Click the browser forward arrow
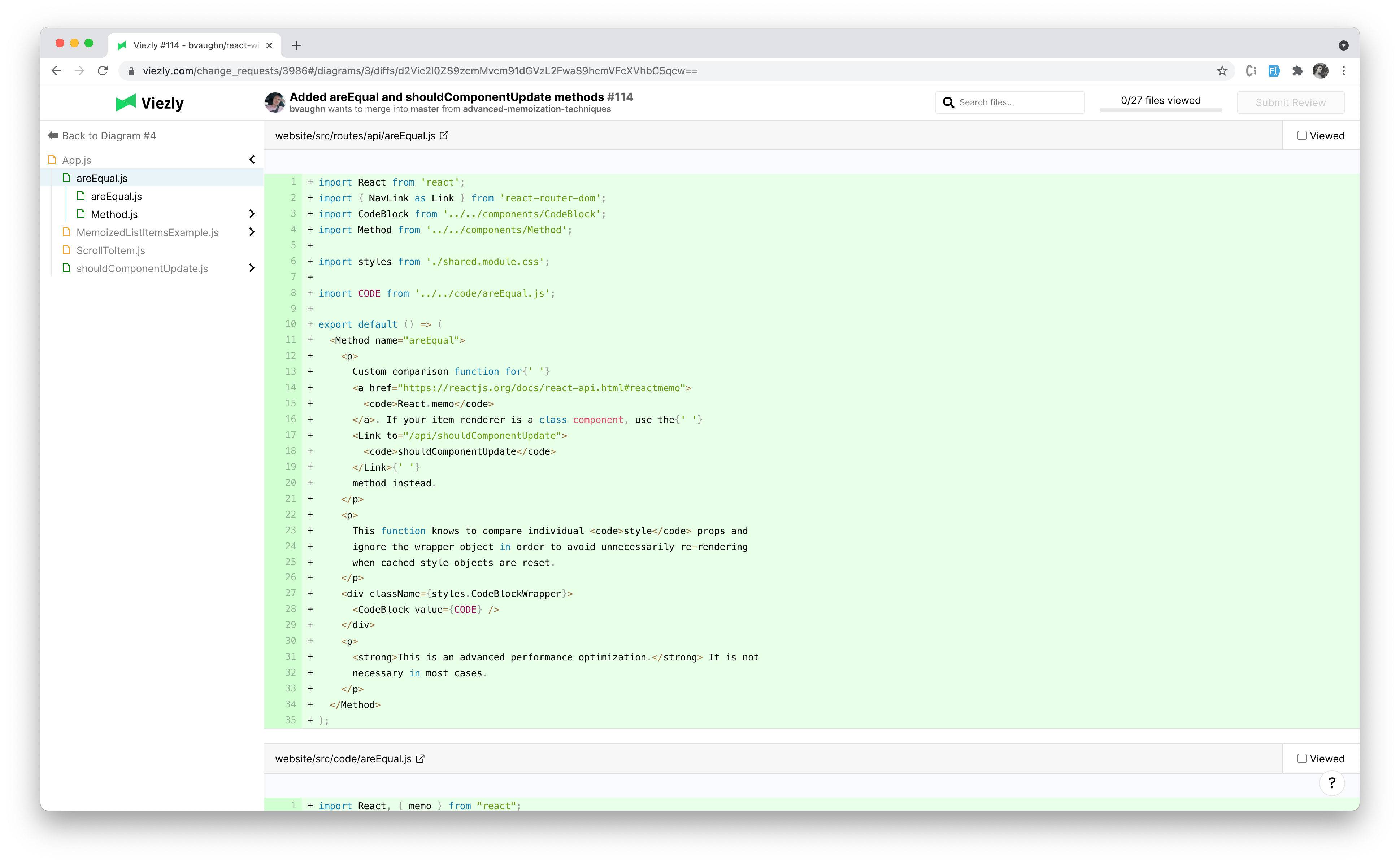The image size is (1400, 864). pos(79,71)
